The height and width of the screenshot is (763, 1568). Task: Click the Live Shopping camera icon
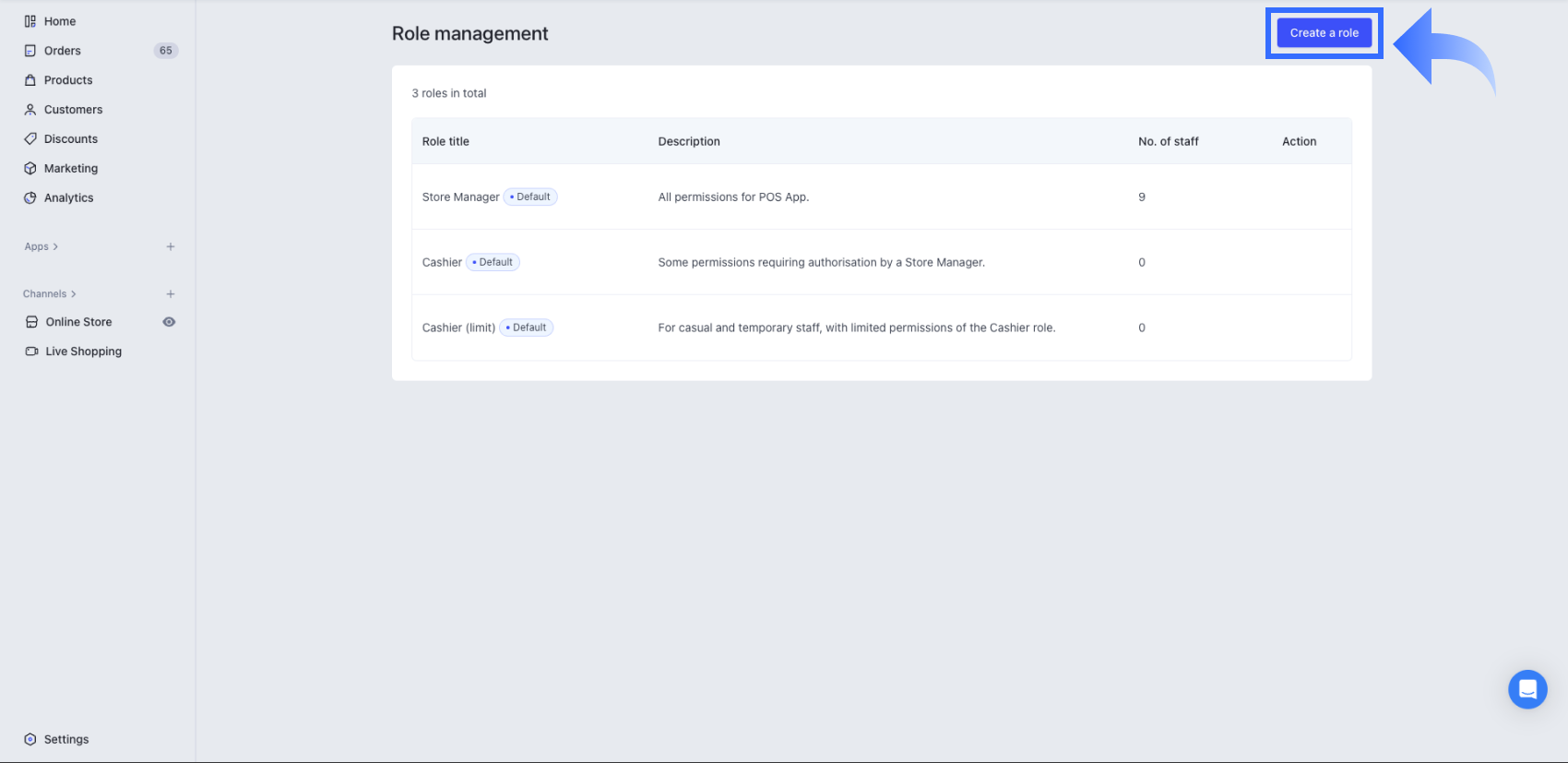tap(31, 352)
